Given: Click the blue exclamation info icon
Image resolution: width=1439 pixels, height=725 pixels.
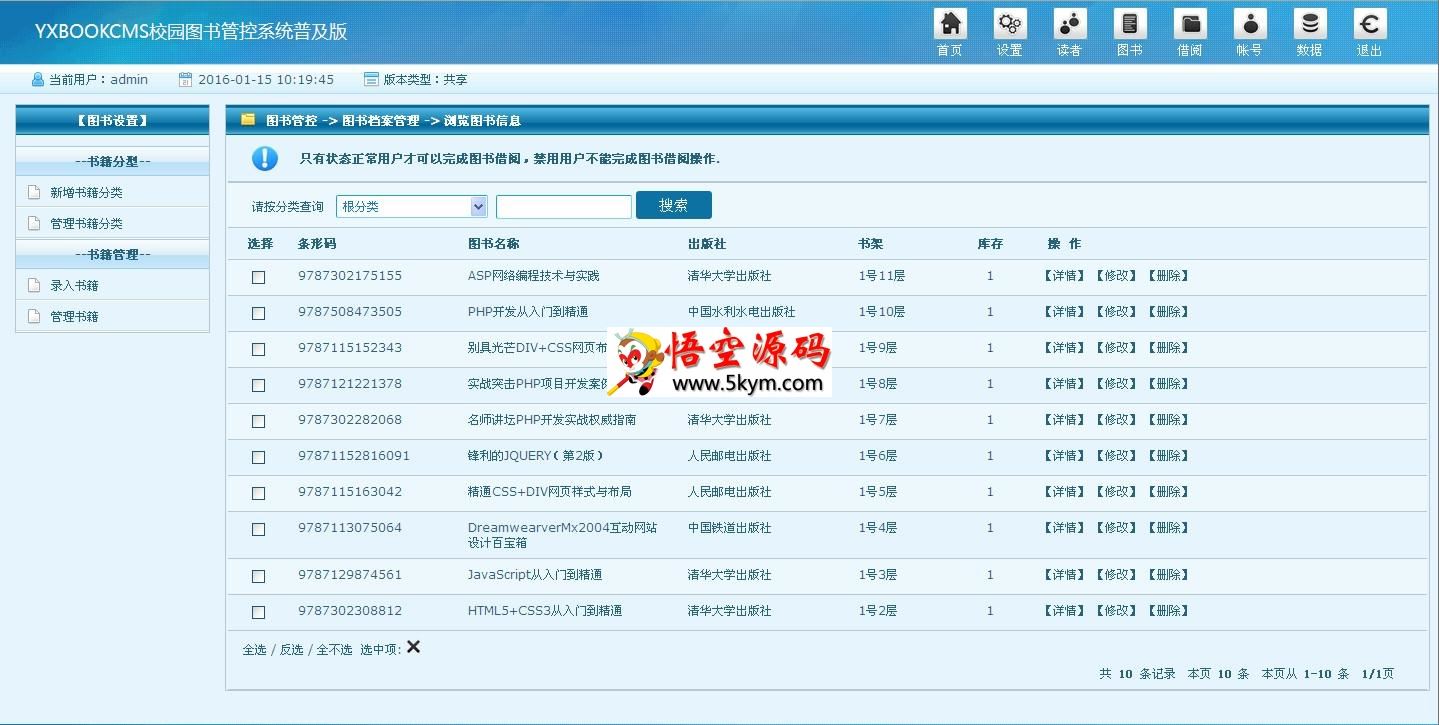Looking at the screenshot, I should click(265, 158).
